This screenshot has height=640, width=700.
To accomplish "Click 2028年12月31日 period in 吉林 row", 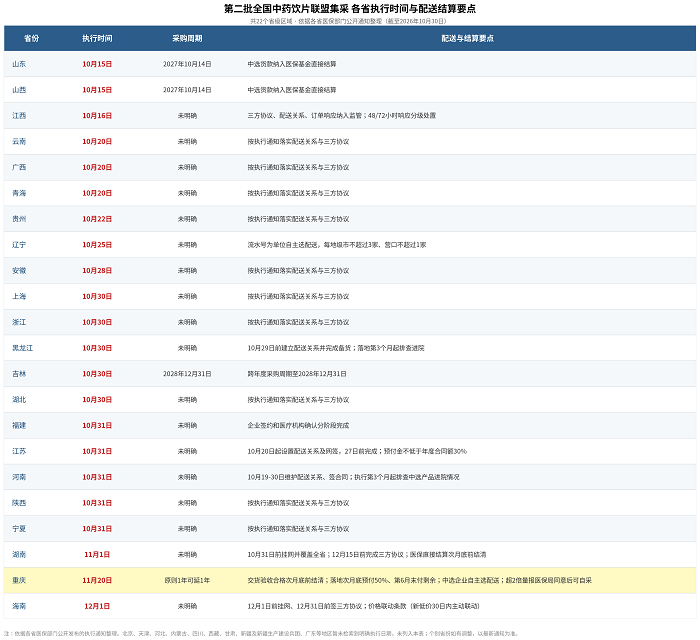I will coord(187,374).
